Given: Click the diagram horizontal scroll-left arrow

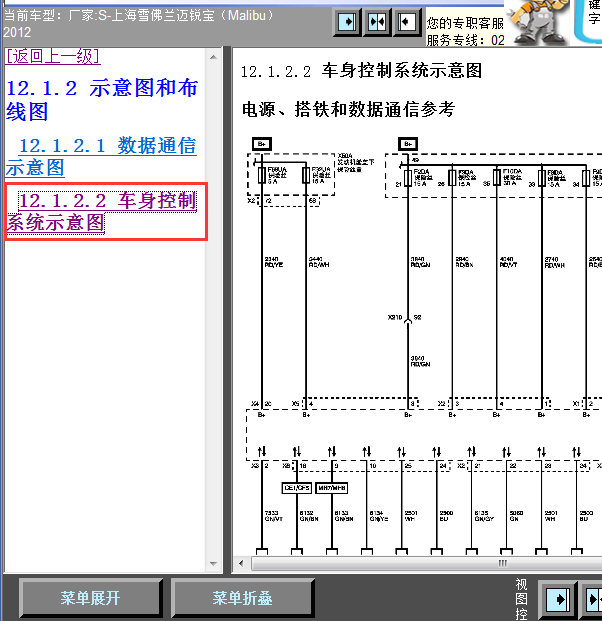Looking at the screenshot, I should 241,563.
